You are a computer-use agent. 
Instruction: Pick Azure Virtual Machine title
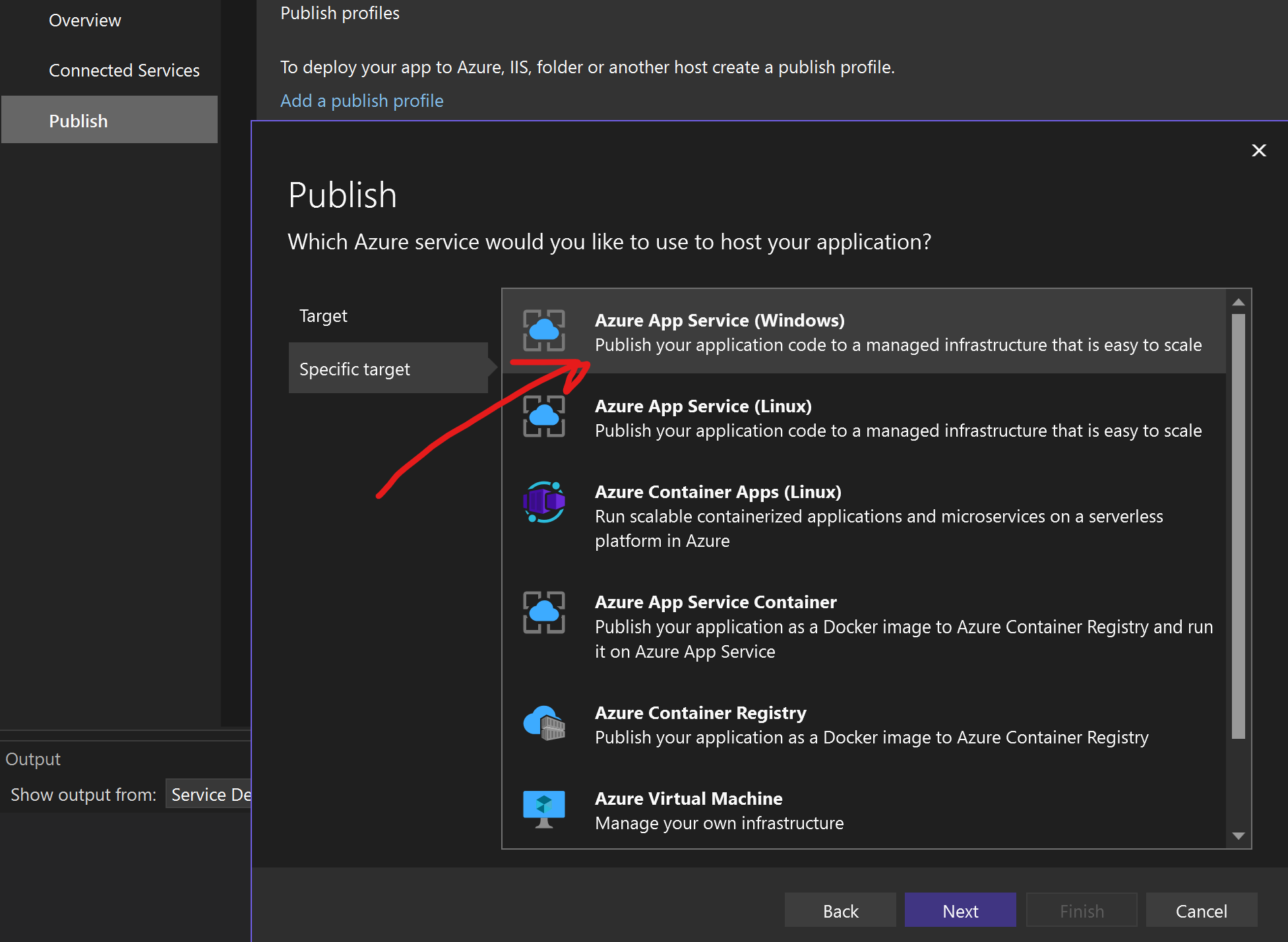pyautogui.click(x=689, y=798)
